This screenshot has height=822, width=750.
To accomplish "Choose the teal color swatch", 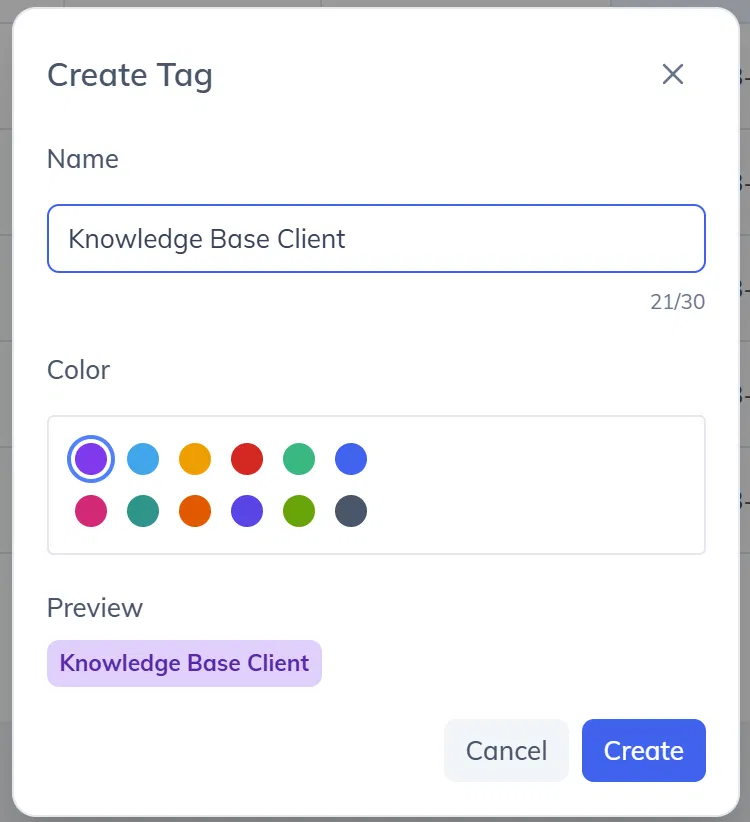I will pyautogui.click(x=143, y=511).
